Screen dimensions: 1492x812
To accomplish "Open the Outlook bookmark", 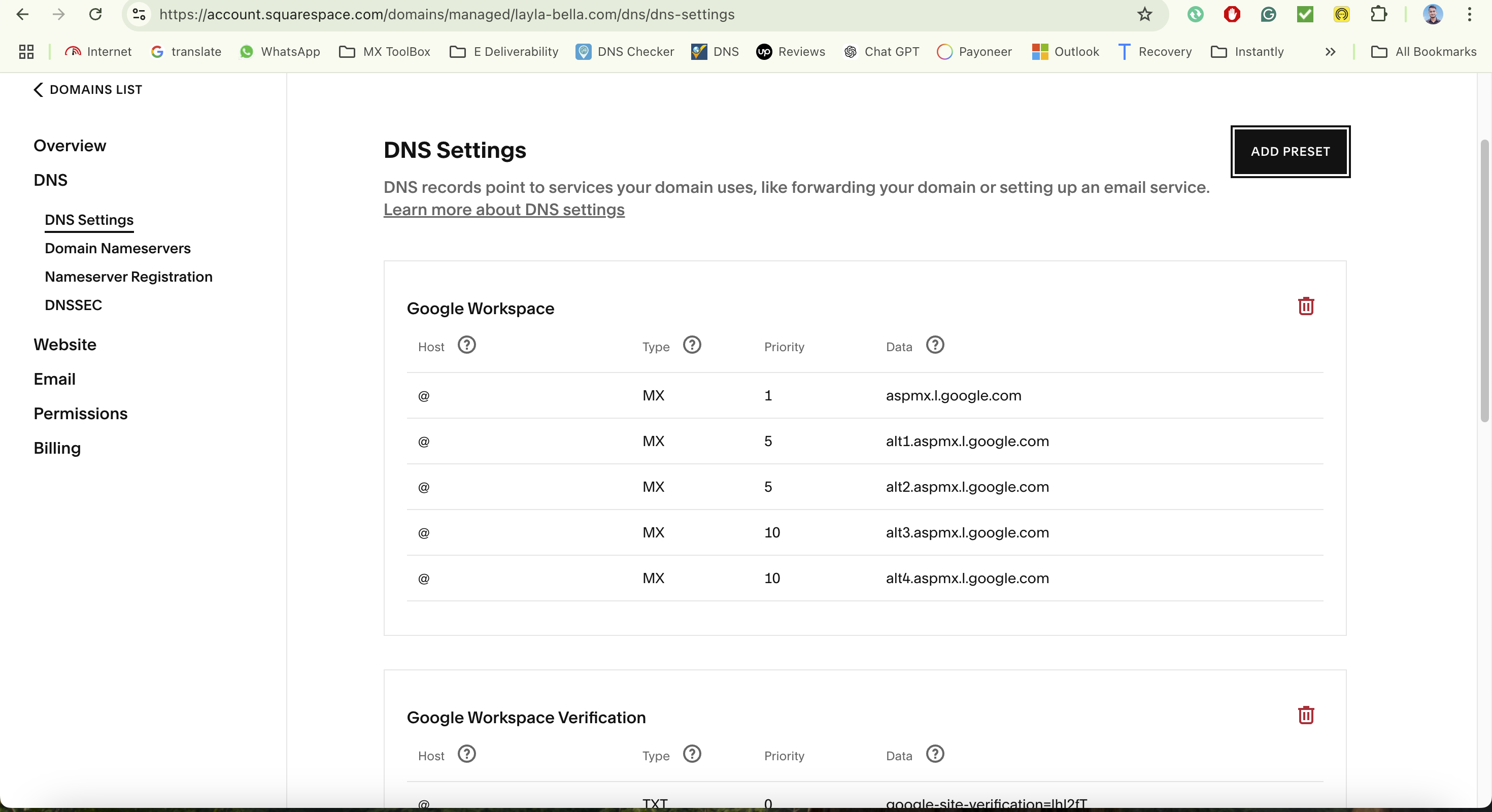I will tap(1065, 52).
